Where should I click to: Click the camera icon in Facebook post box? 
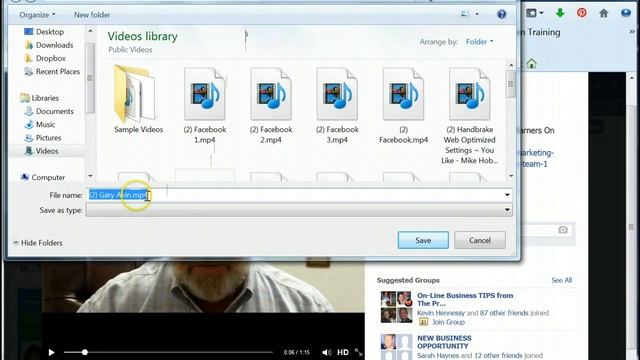tap(563, 230)
